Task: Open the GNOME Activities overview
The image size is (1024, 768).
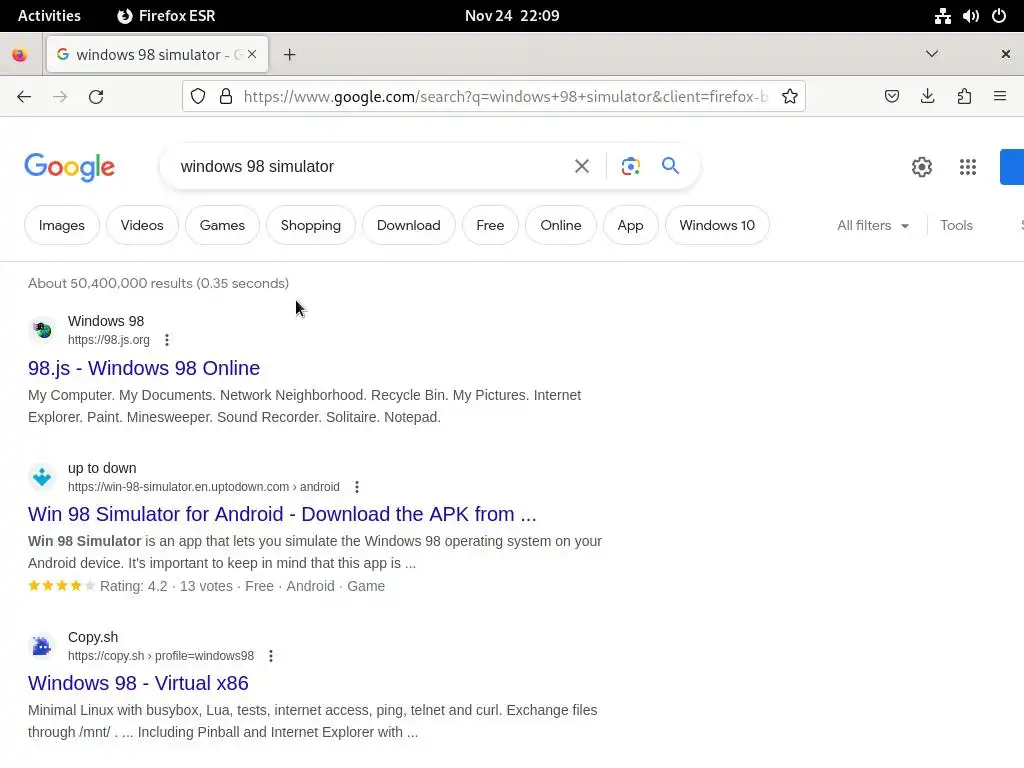Action: (50, 16)
